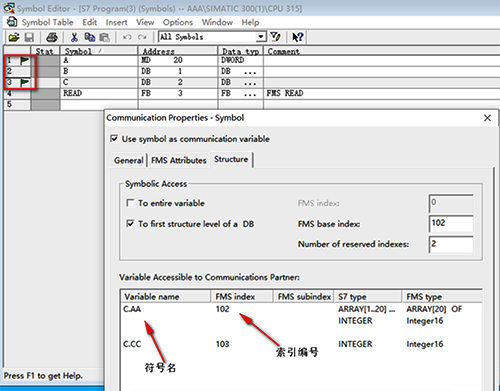Click the Paste clipboard icon
Screen dimensions: 500x391
click(105, 37)
